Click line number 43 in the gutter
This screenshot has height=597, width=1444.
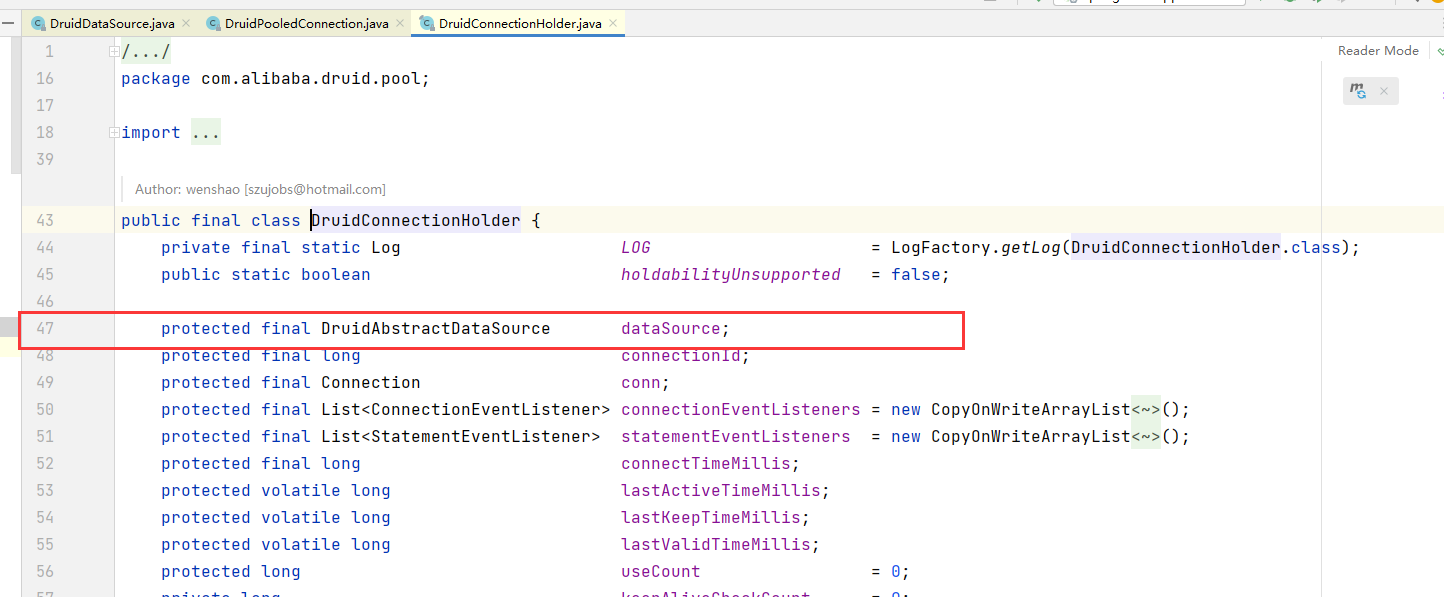(x=44, y=221)
